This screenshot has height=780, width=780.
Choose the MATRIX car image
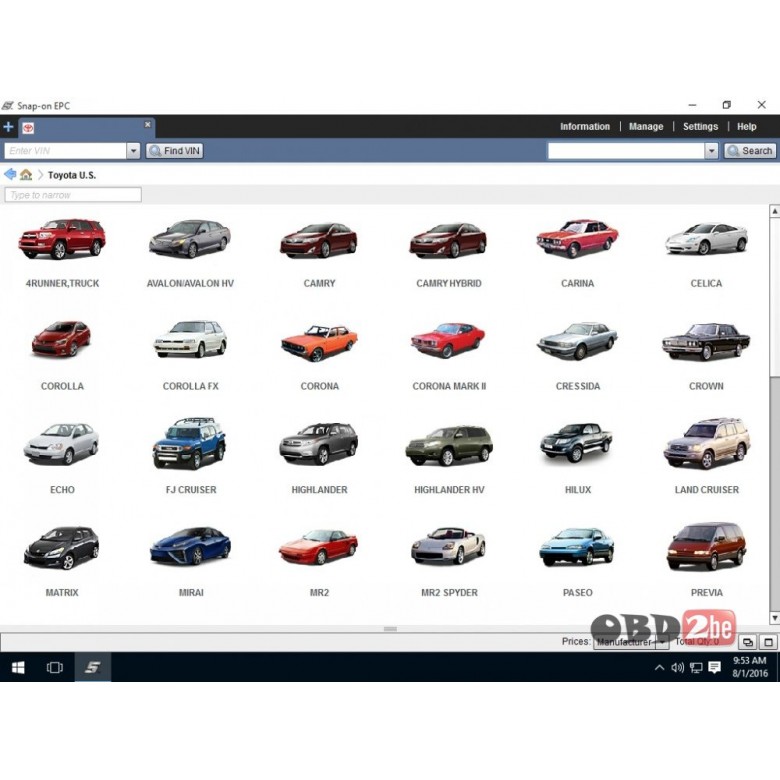pyautogui.click(x=62, y=548)
